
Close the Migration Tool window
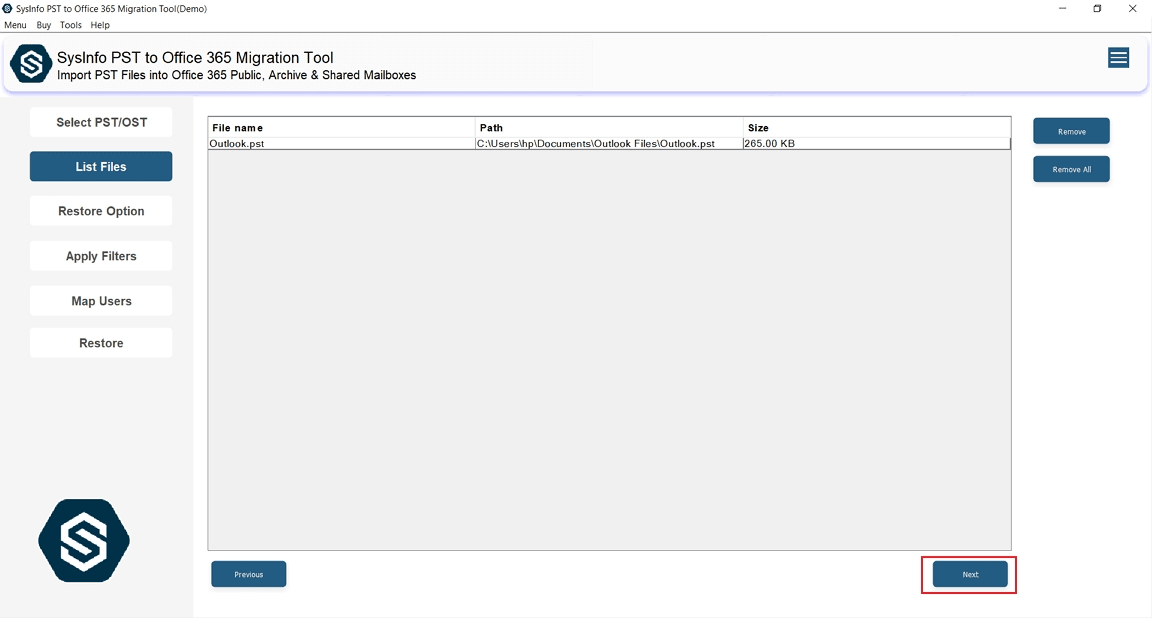pos(1132,9)
